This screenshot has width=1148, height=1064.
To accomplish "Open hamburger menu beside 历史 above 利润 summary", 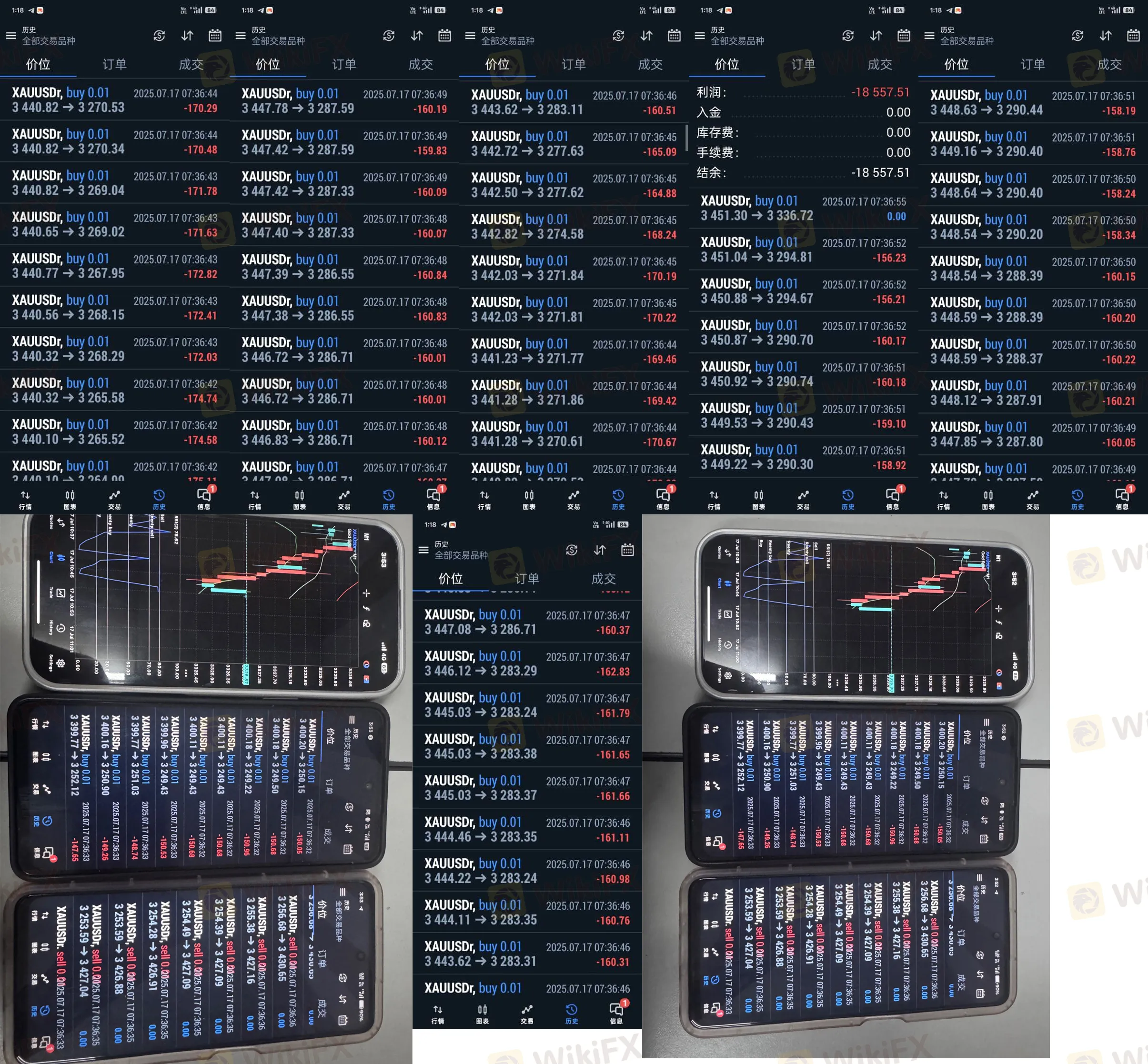I will tap(699, 36).
